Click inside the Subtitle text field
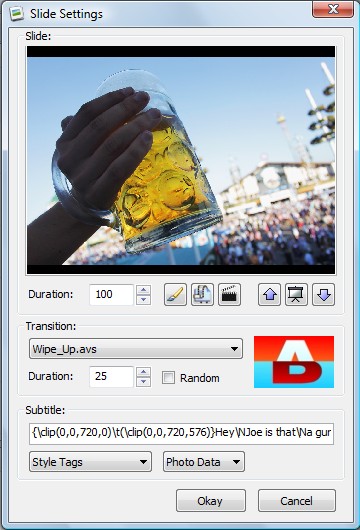This screenshot has height=530, width=360. [x=182, y=433]
